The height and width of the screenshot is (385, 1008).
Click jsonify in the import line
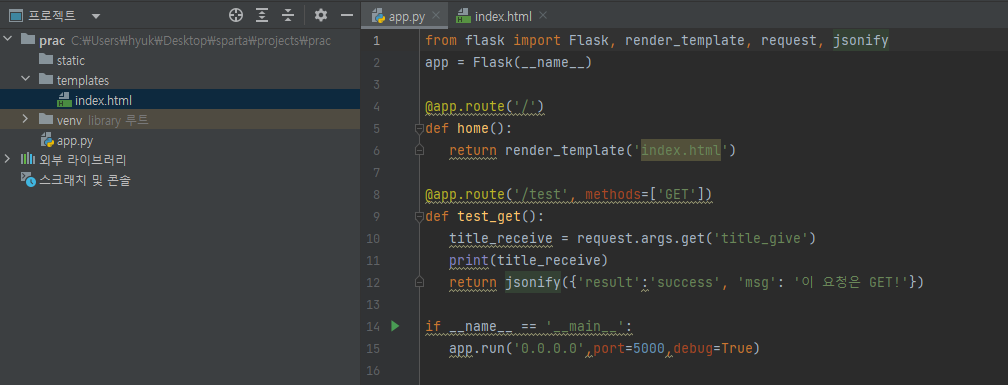tap(860, 41)
